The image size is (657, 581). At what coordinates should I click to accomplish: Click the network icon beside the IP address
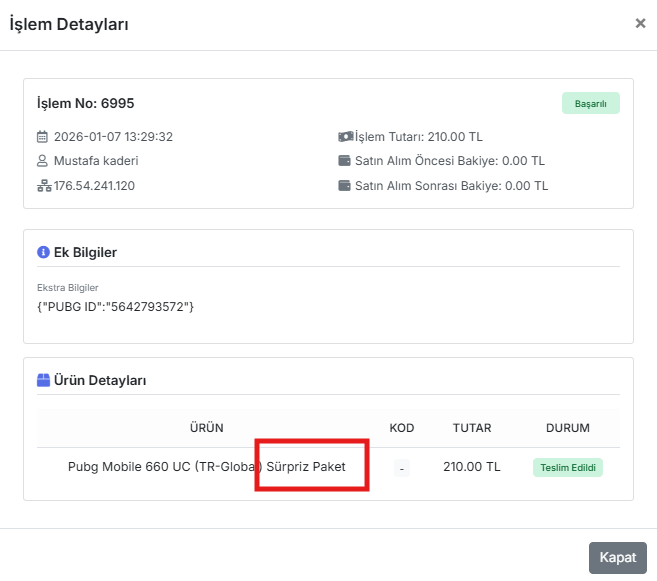(x=44, y=186)
